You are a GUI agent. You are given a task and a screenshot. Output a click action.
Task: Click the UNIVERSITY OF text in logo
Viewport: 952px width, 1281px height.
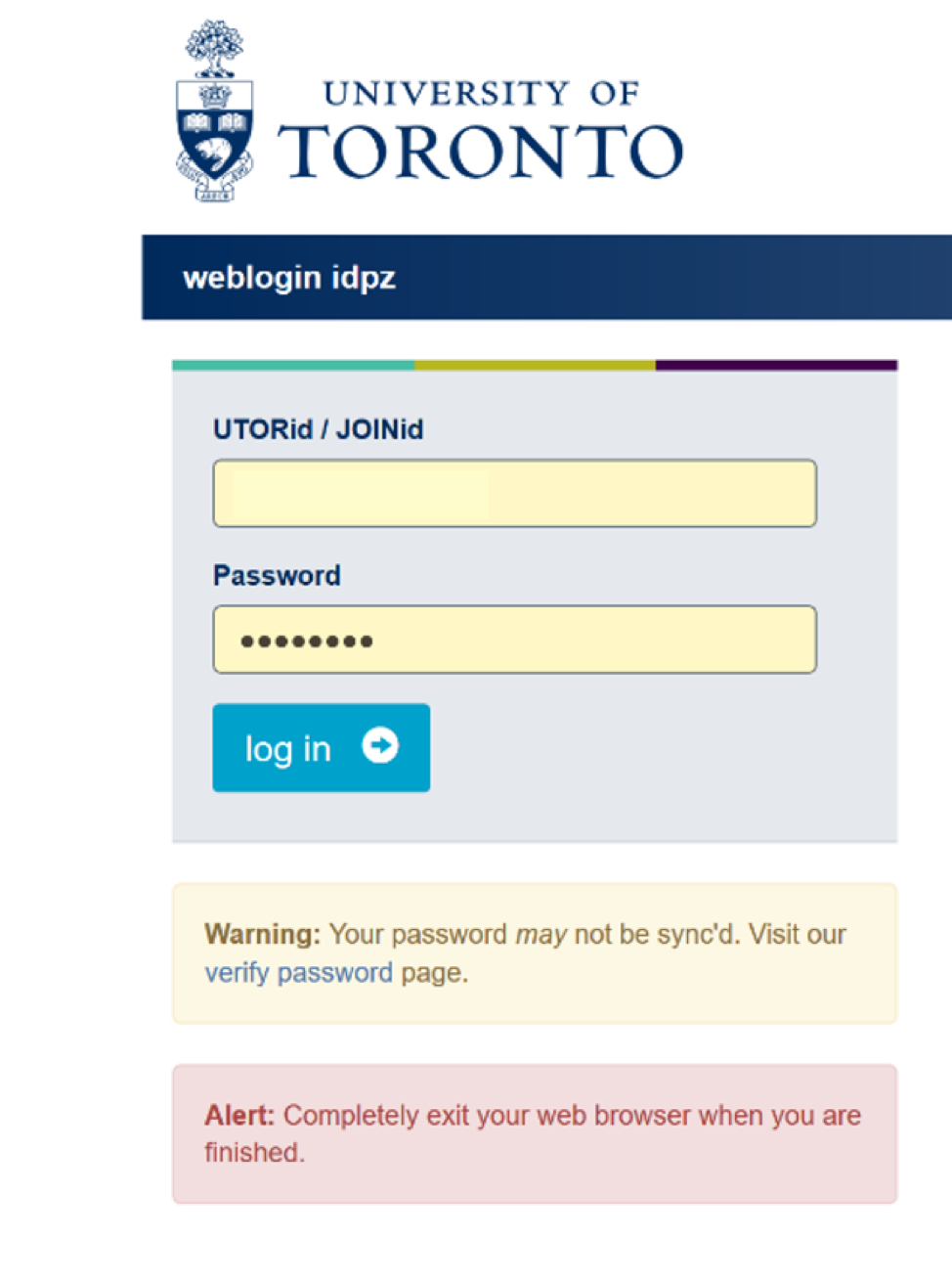click(481, 94)
